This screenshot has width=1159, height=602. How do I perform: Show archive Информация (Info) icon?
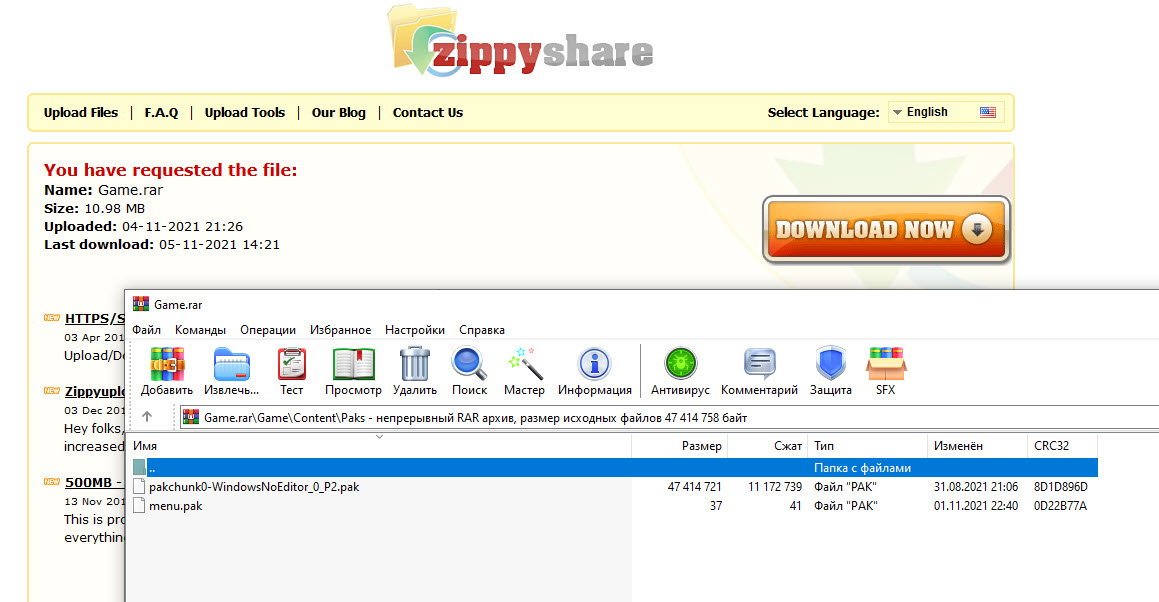(594, 366)
